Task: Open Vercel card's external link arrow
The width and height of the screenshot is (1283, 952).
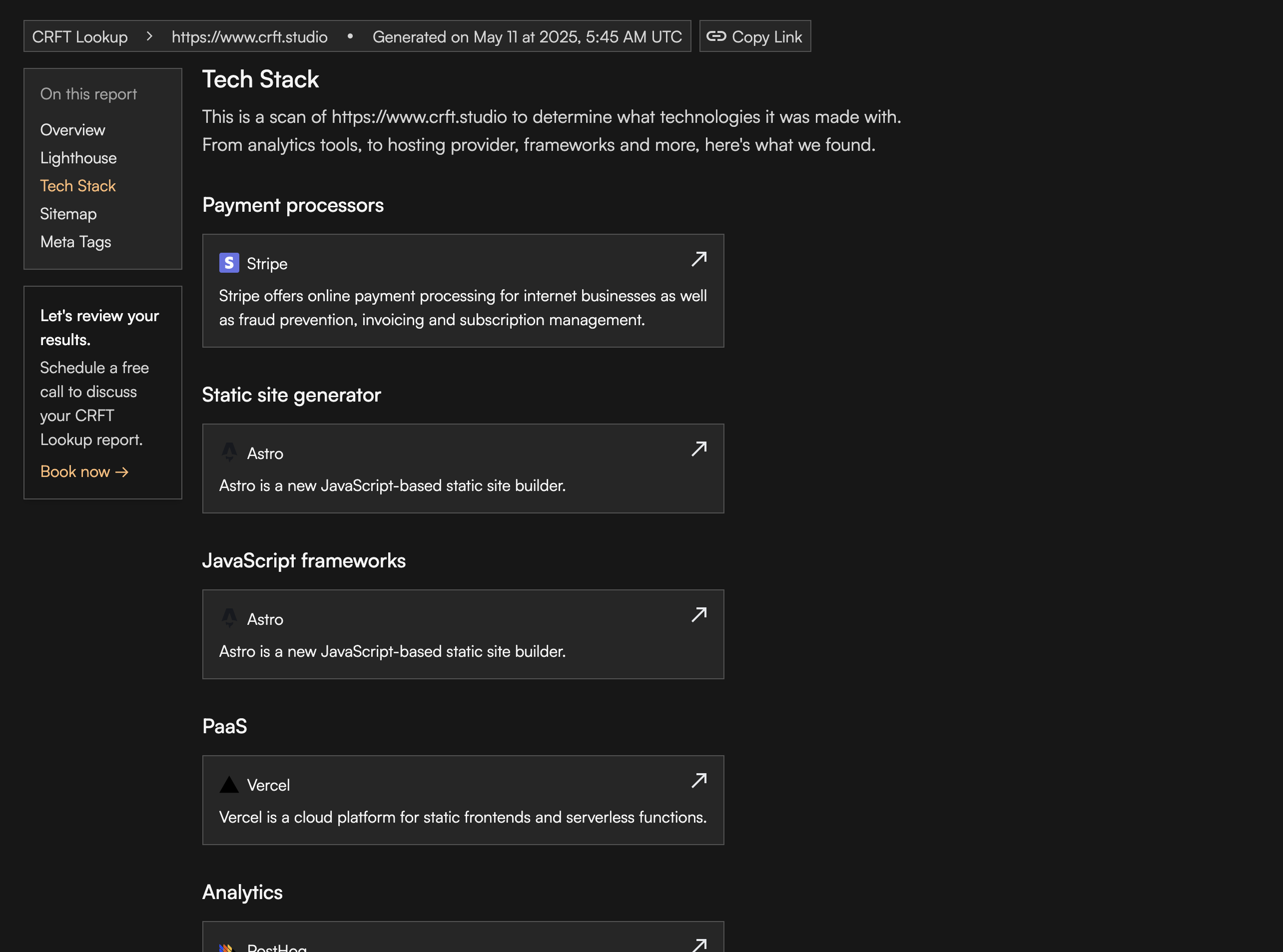Action: pyautogui.click(x=698, y=781)
